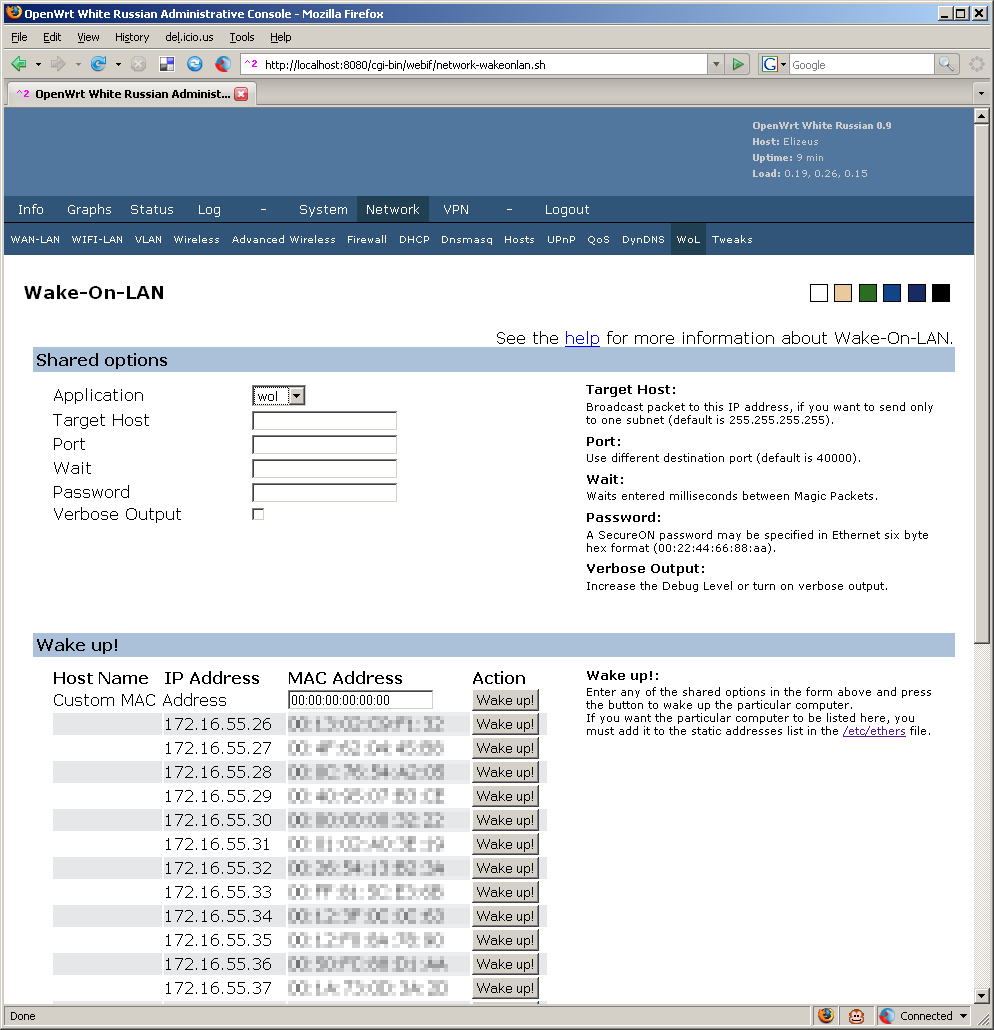Open the help link for Wake-On-LAN
Image resolution: width=994 pixels, height=1030 pixels.
pyautogui.click(x=582, y=338)
